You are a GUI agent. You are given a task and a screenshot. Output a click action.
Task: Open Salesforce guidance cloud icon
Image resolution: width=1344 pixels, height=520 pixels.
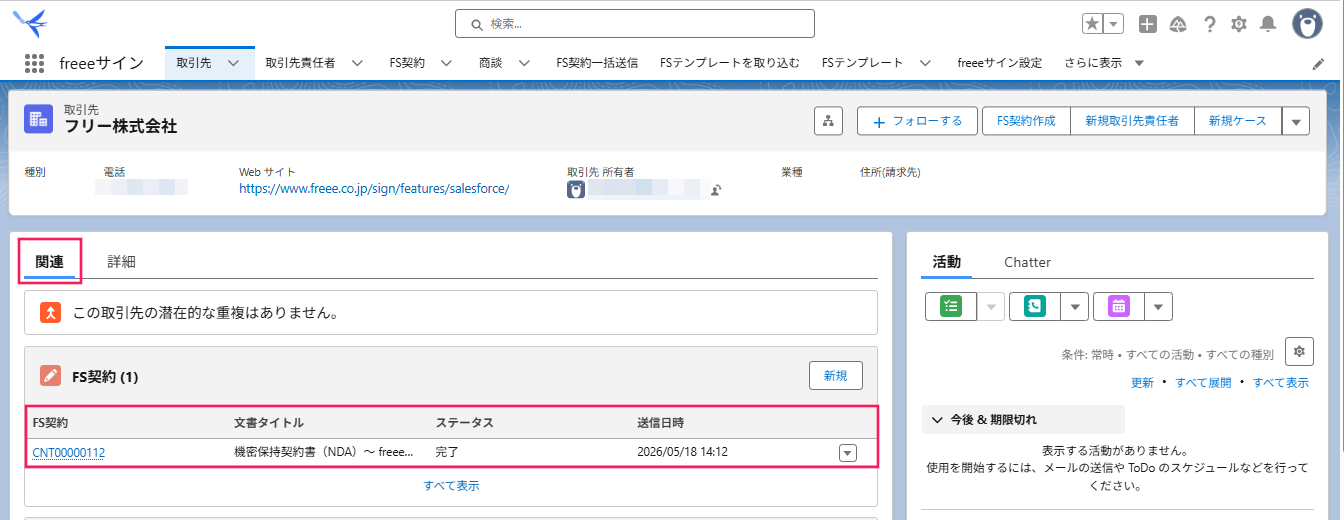tap(1178, 24)
